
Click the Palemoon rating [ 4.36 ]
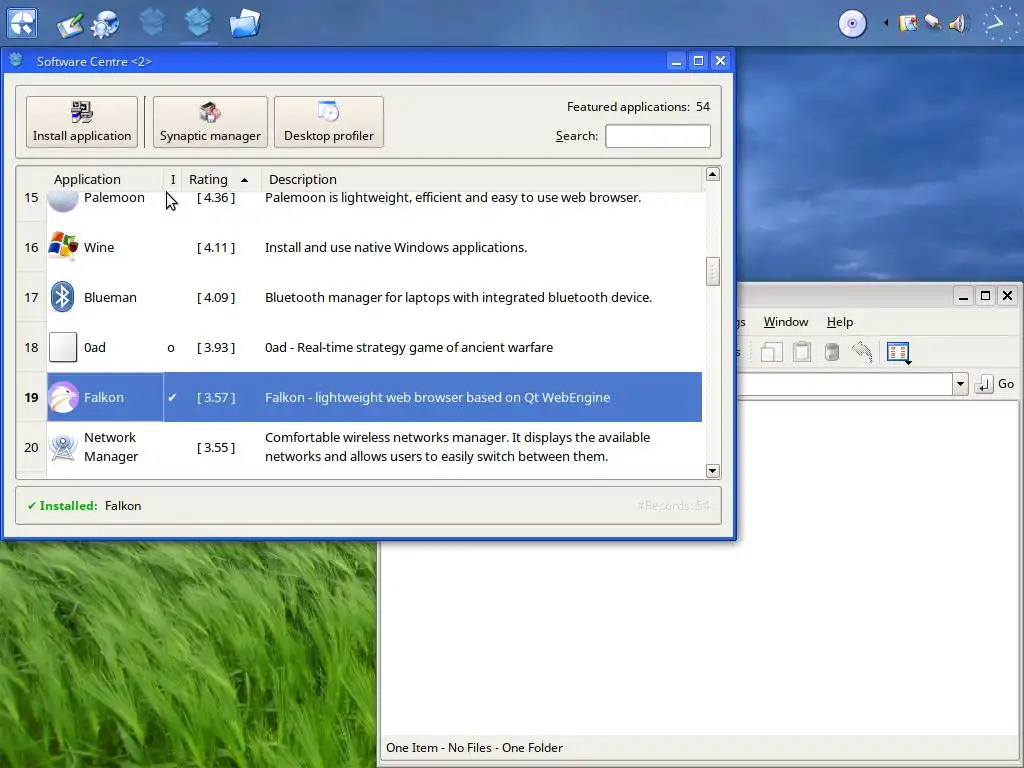click(216, 197)
